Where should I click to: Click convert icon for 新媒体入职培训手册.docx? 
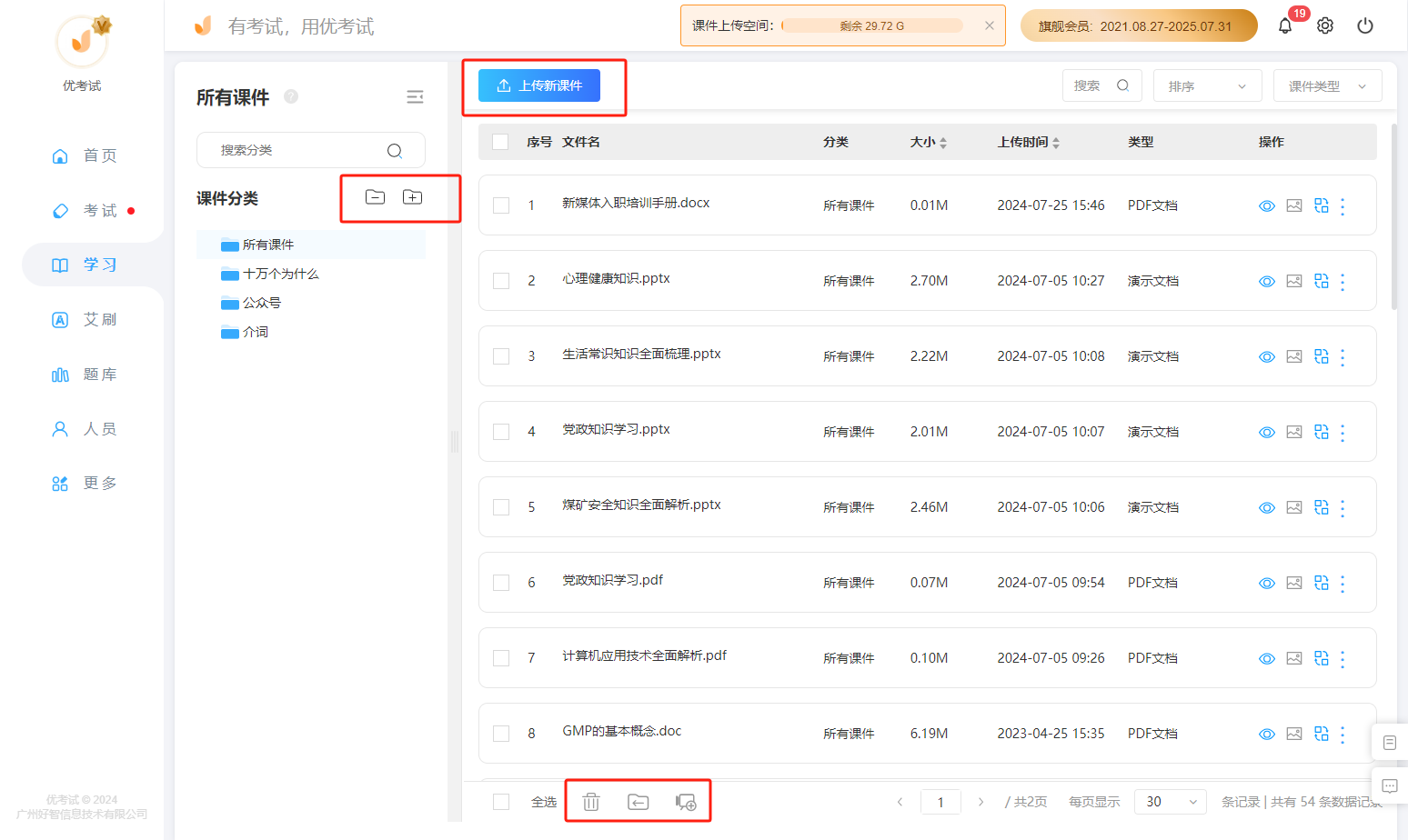1322,205
